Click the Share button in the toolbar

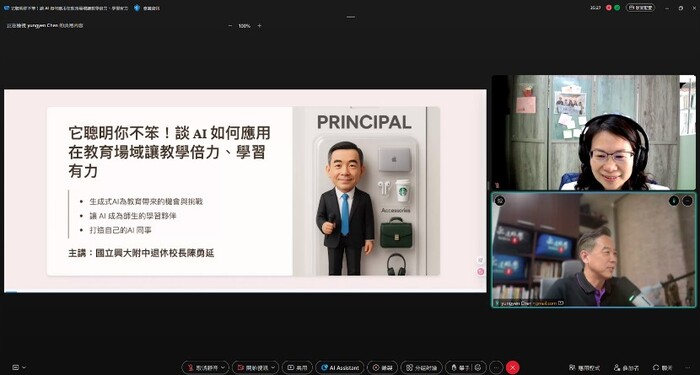pos(297,367)
